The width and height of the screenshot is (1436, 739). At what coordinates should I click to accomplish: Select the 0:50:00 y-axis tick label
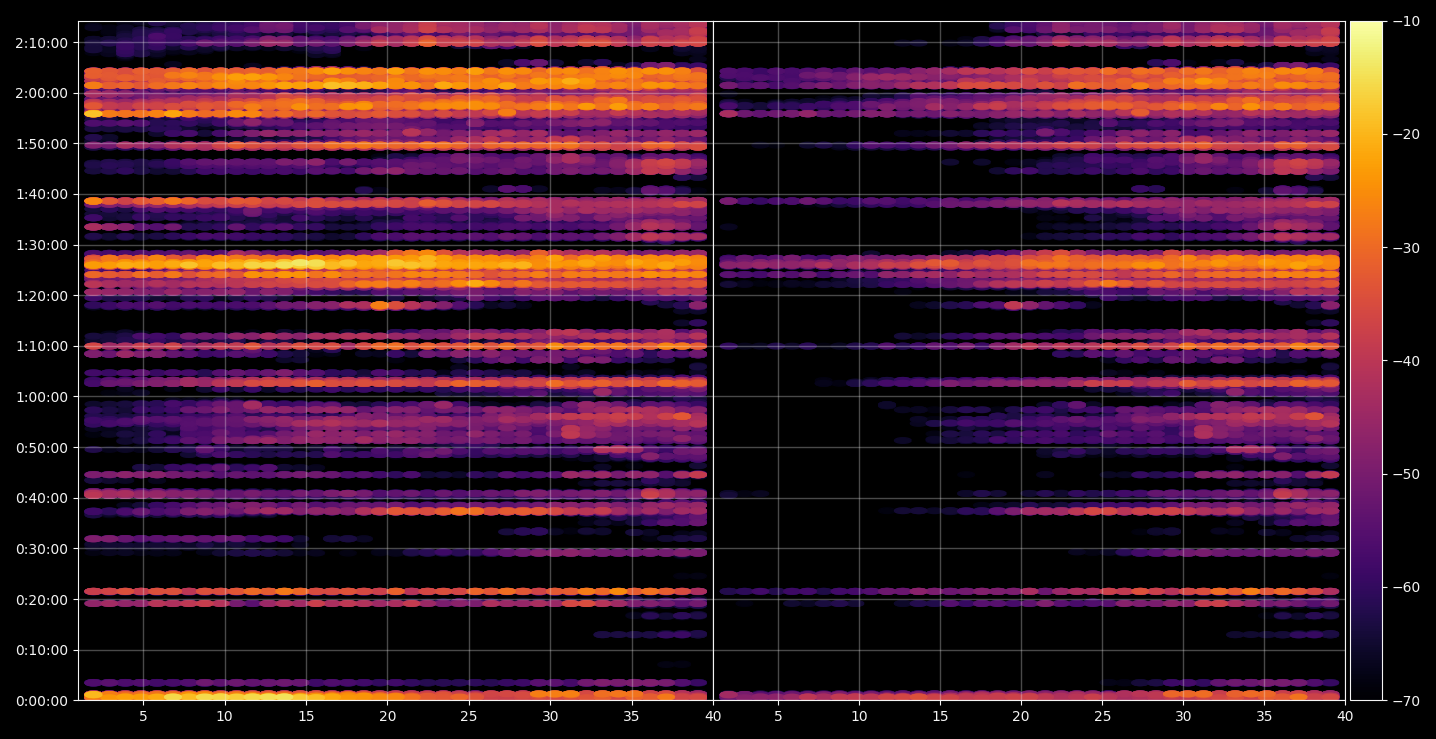tap(42, 448)
